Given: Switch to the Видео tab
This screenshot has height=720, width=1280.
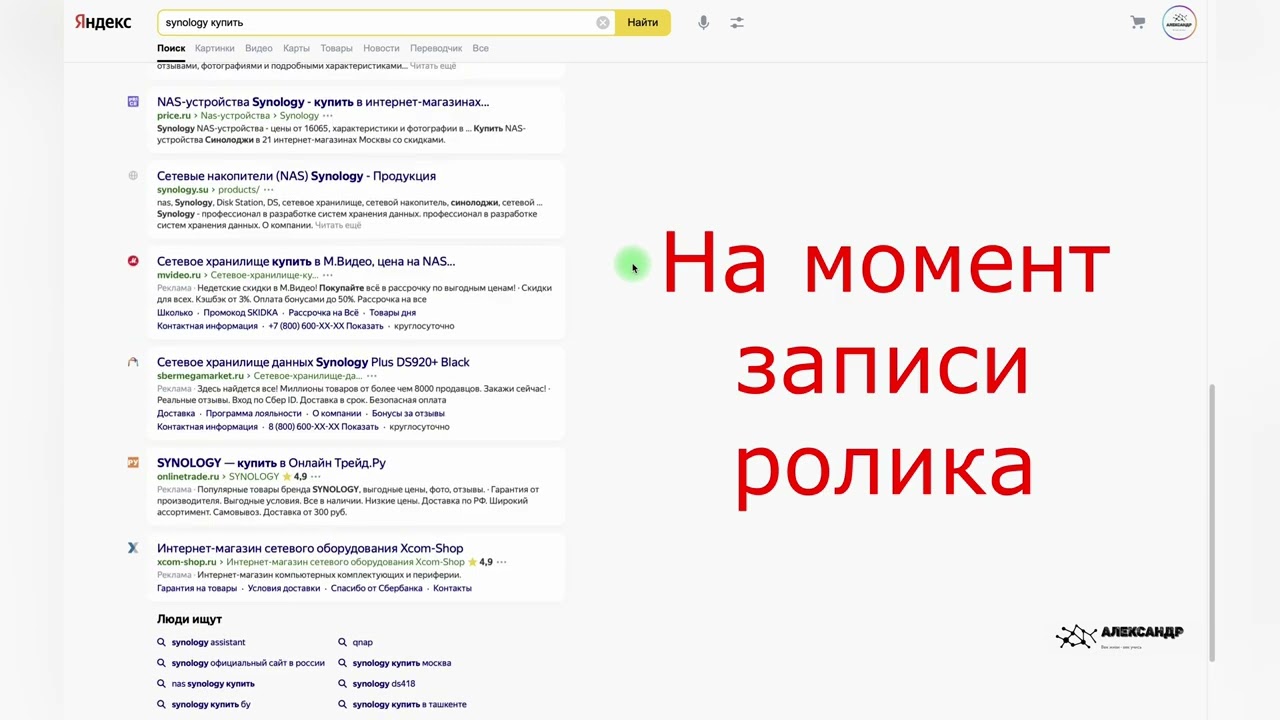Looking at the screenshot, I should point(259,48).
